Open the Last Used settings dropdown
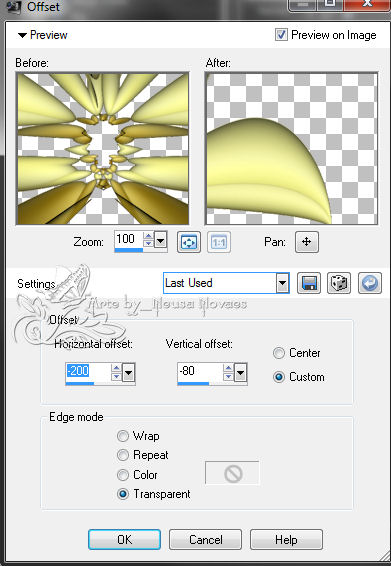Screen dimensions: 391x566 pos(283,283)
